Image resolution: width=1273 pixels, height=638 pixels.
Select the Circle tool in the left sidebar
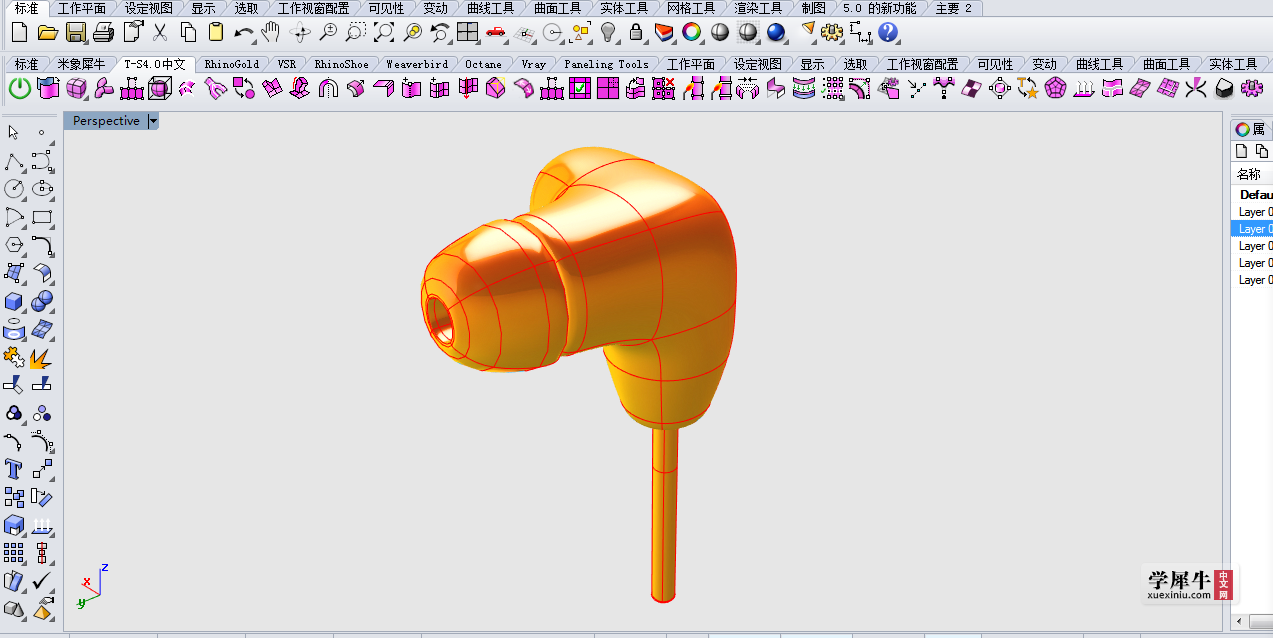coord(14,189)
